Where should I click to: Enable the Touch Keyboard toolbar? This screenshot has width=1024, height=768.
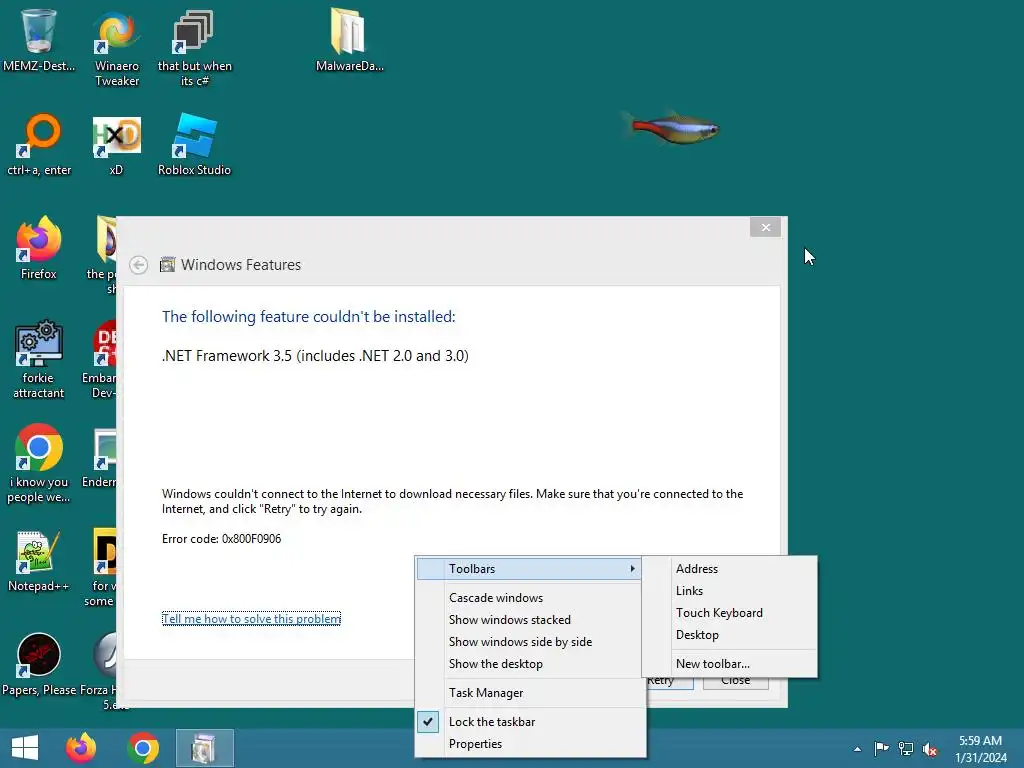click(729, 613)
